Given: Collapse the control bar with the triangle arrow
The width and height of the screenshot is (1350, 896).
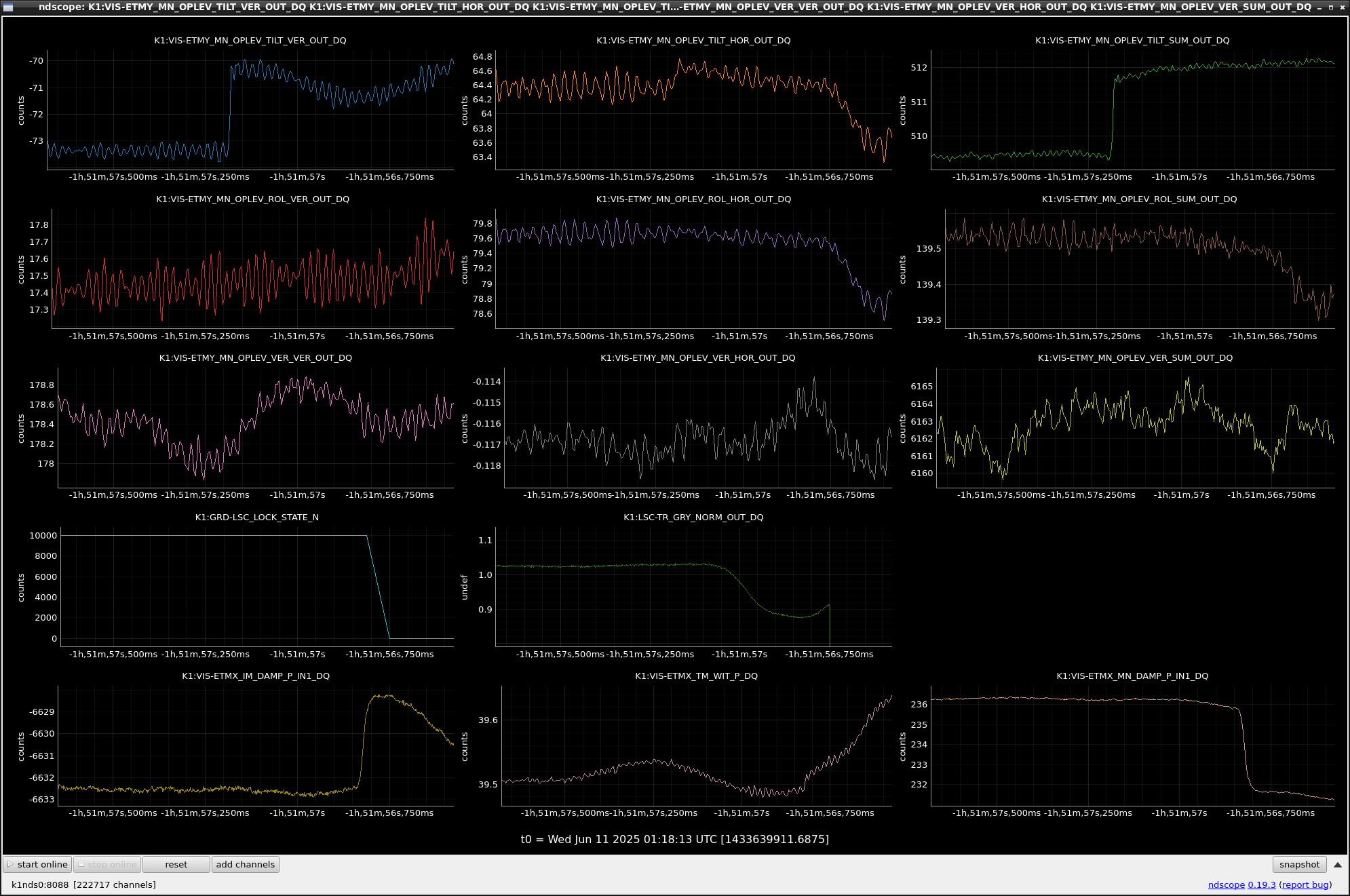Looking at the screenshot, I should [1338, 865].
